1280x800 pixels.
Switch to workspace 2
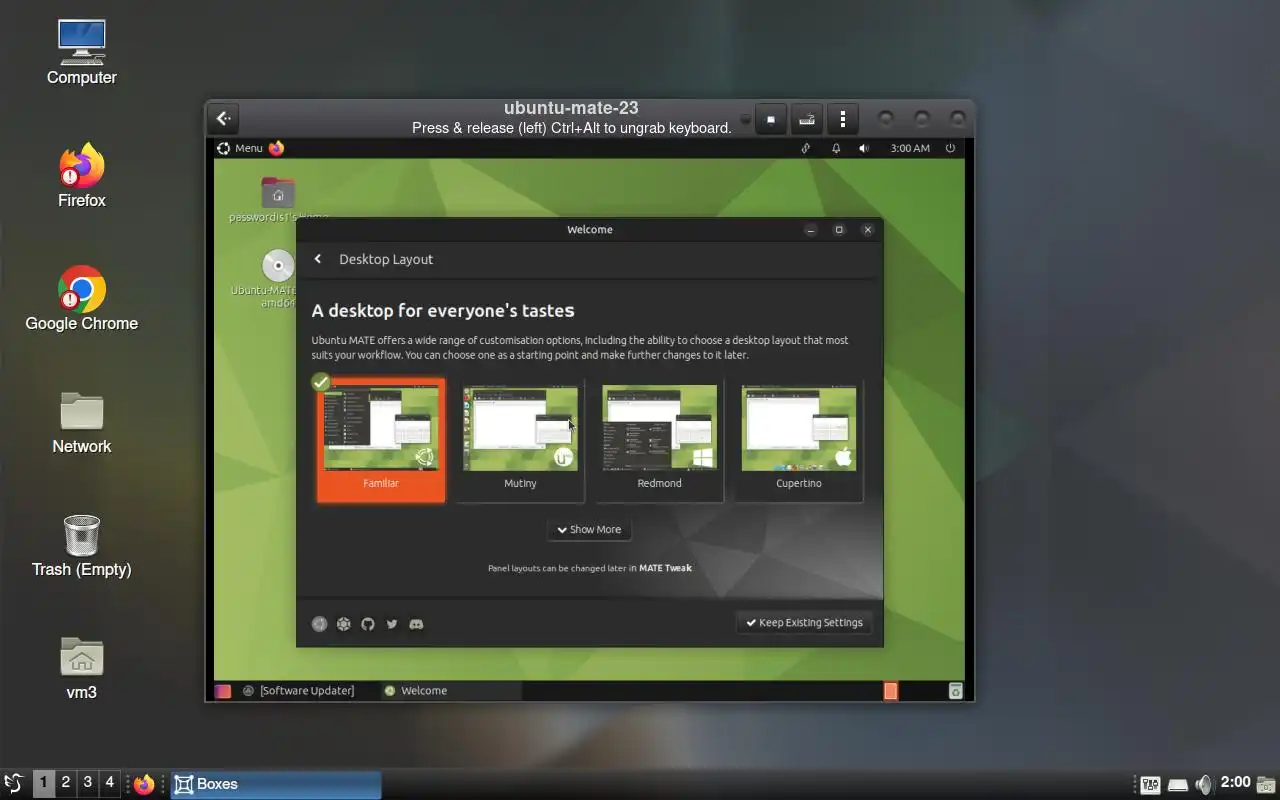(66, 783)
